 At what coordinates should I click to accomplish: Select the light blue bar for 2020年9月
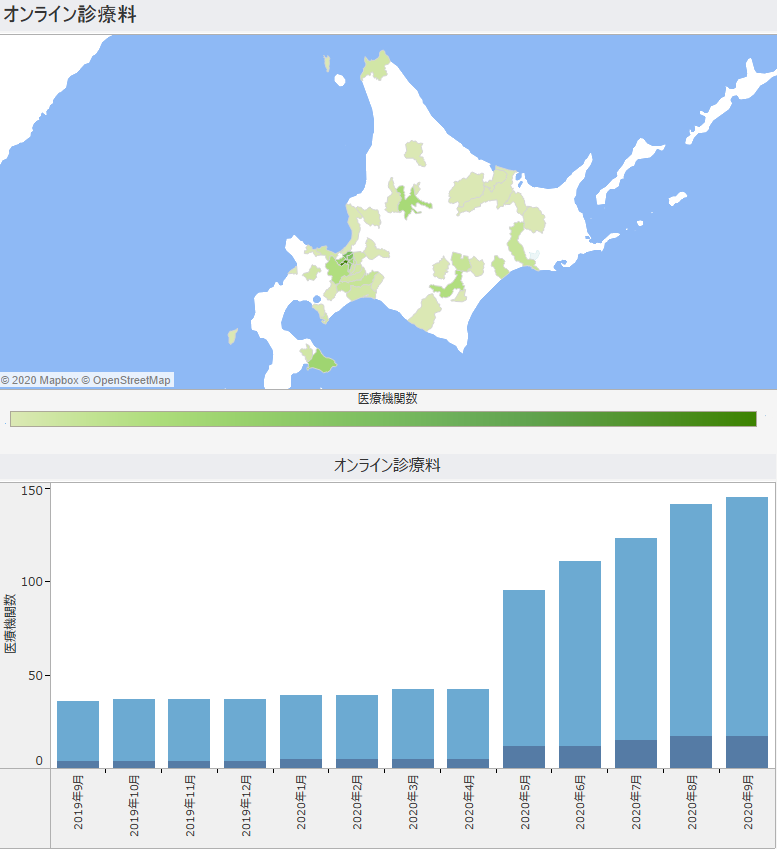pyautogui.click(x=746, y=615)
